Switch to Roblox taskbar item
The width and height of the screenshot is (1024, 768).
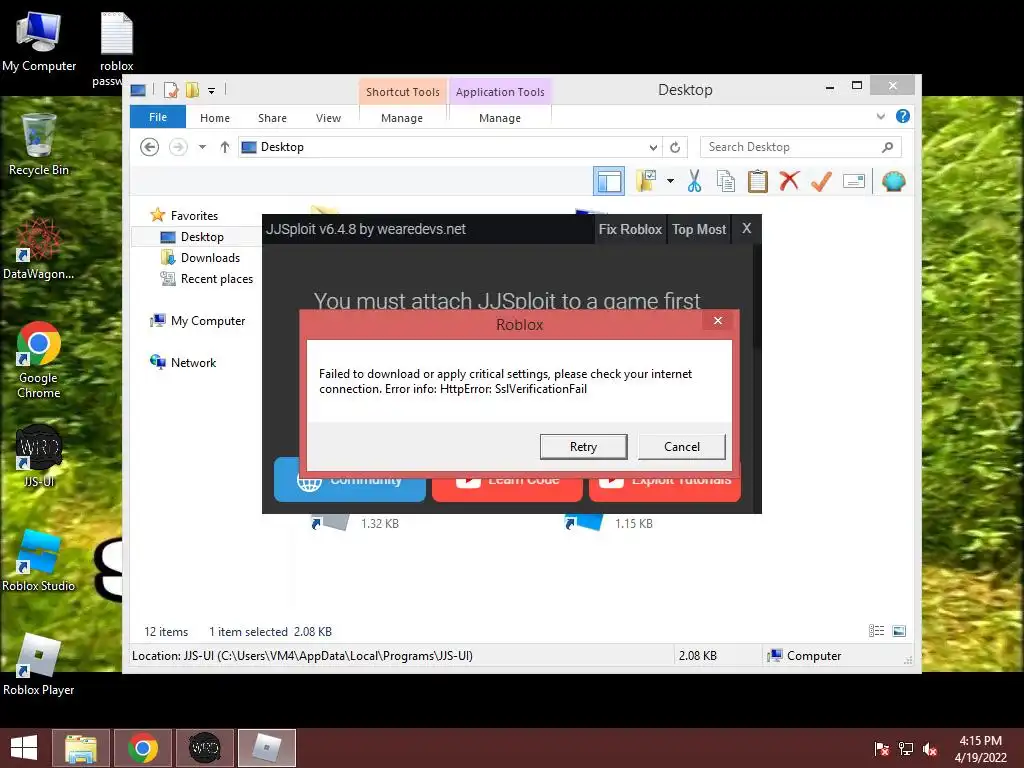[266, 748]
